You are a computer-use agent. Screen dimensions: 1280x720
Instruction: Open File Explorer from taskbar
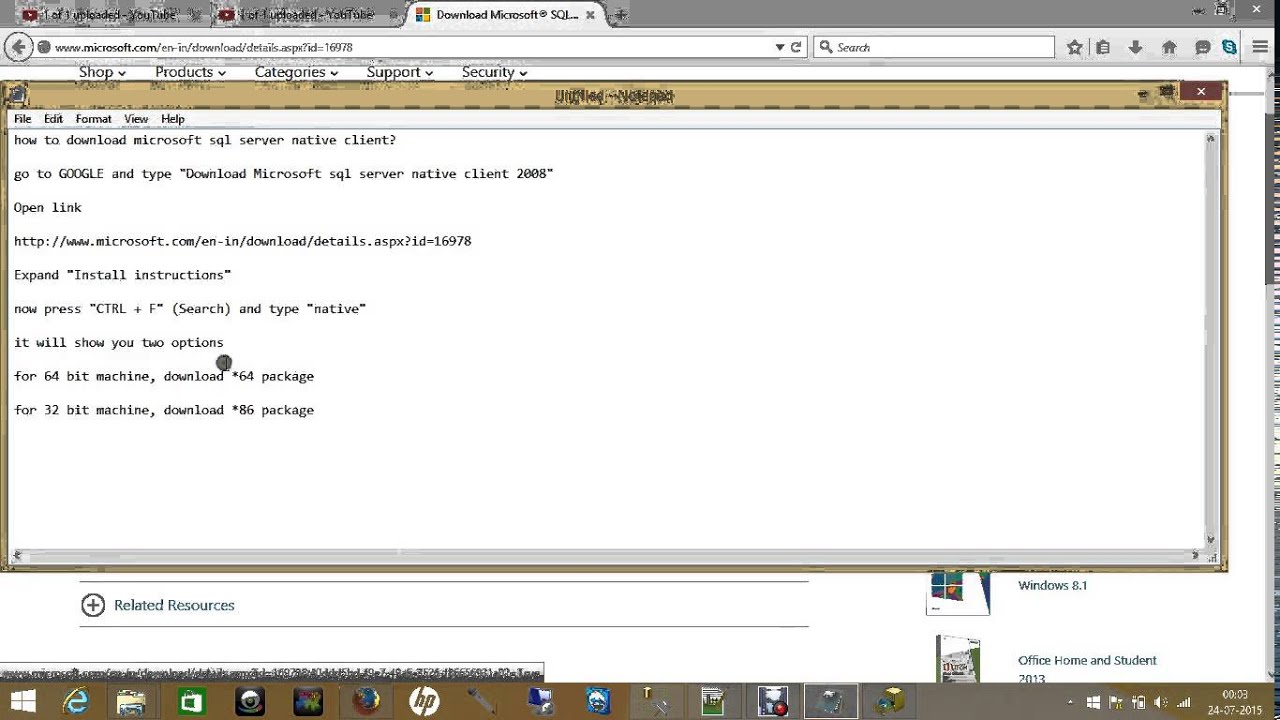click(132, 701)
